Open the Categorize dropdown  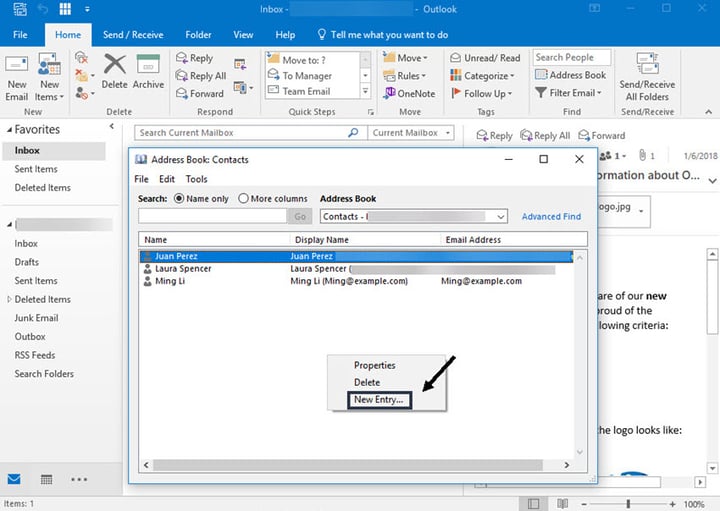coord(483,76)
